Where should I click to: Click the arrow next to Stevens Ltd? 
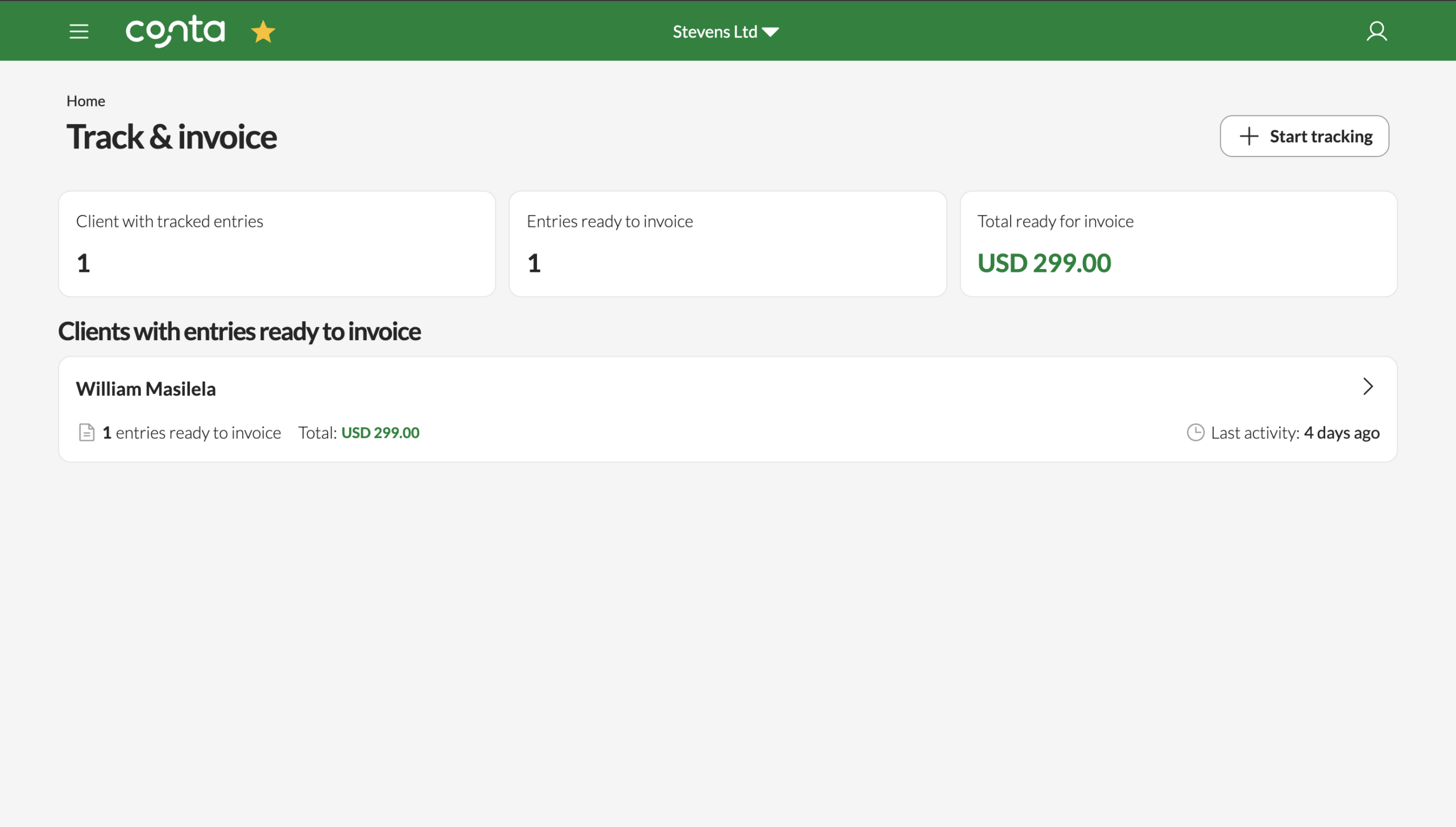tap(771, 32)
